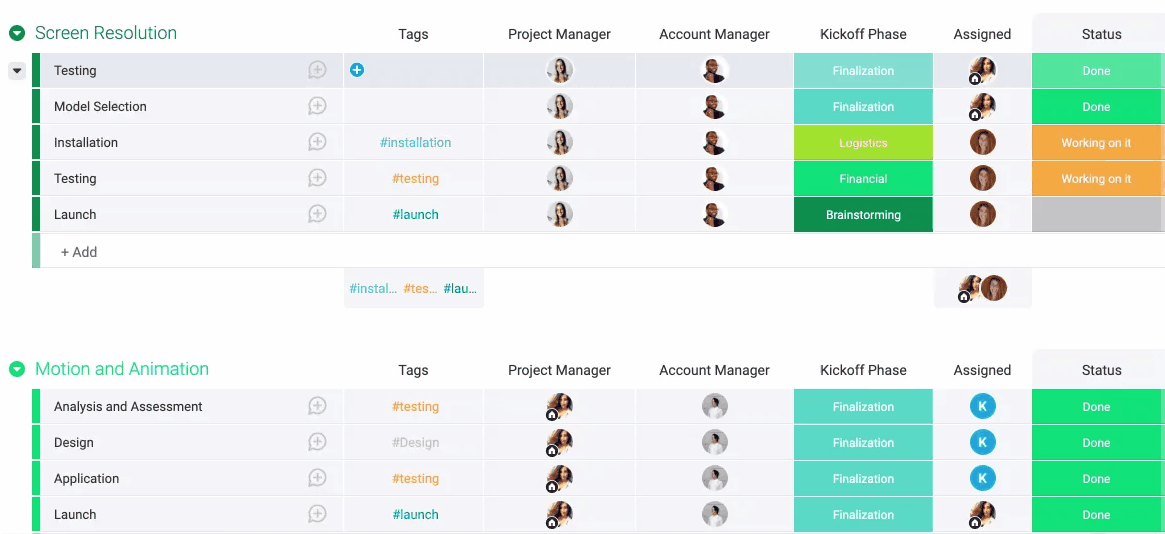The height and width of the screenshot is (534, 1165).
Task: Collapse the Motion and Animation group
Action: coord(17,369)
